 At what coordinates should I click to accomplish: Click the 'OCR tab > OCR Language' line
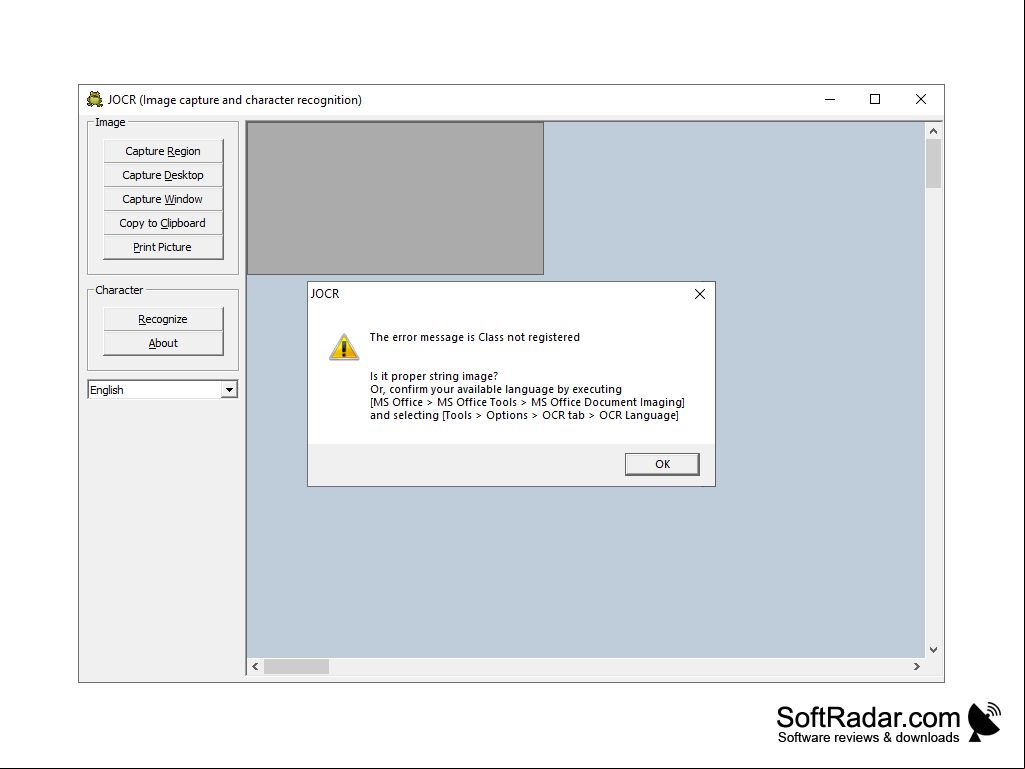click(x=524, y=415)
